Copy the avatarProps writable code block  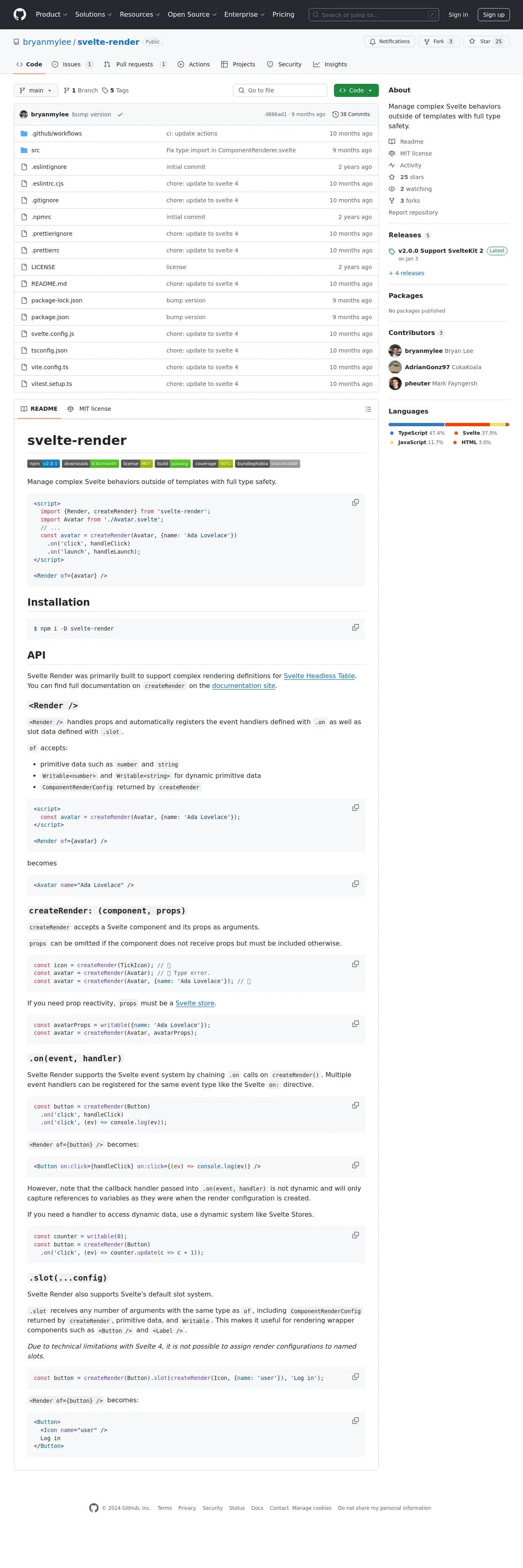(x=356, y=1024)
